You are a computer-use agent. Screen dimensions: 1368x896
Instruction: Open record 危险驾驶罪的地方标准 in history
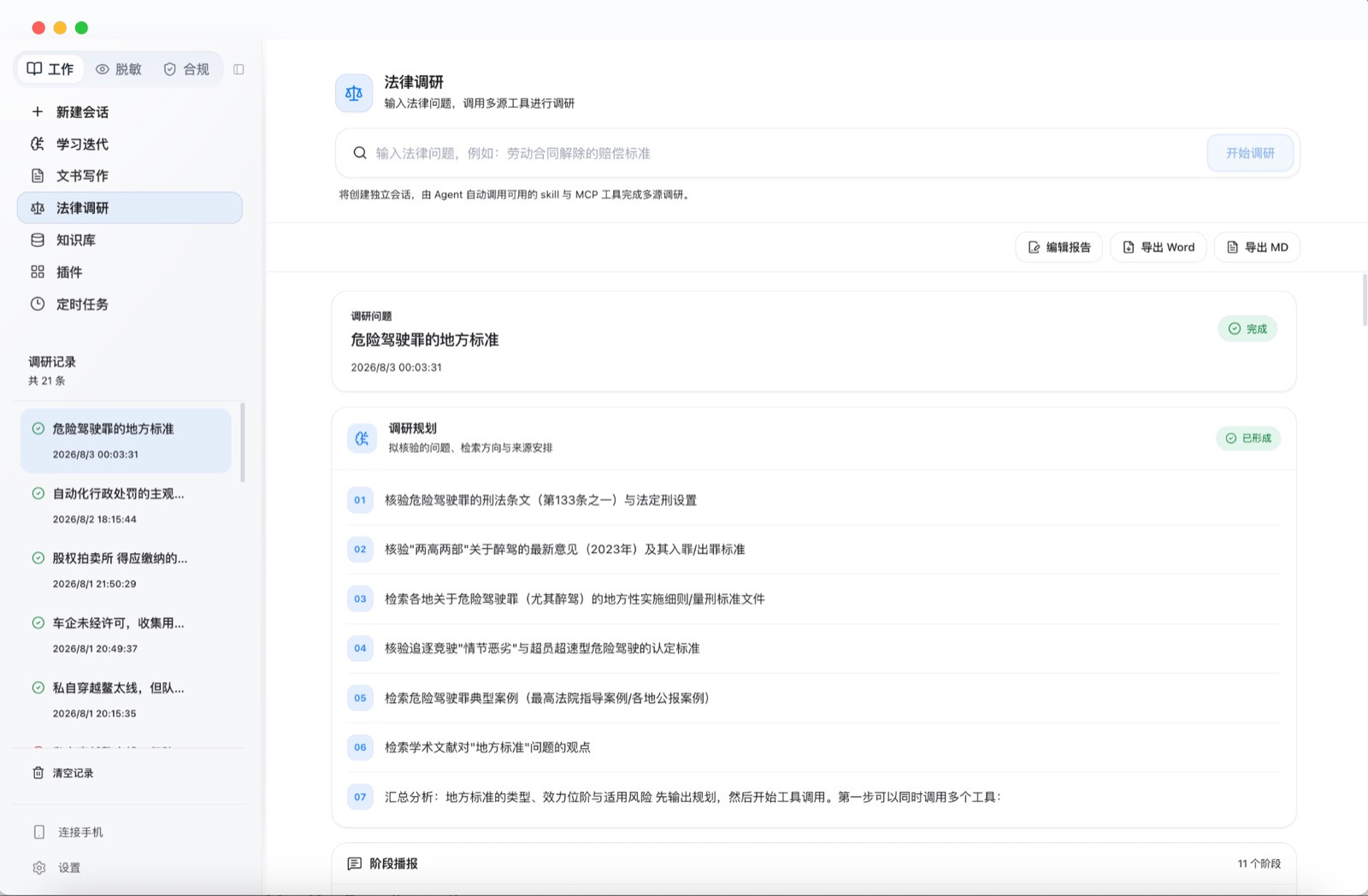coord(126,440)
